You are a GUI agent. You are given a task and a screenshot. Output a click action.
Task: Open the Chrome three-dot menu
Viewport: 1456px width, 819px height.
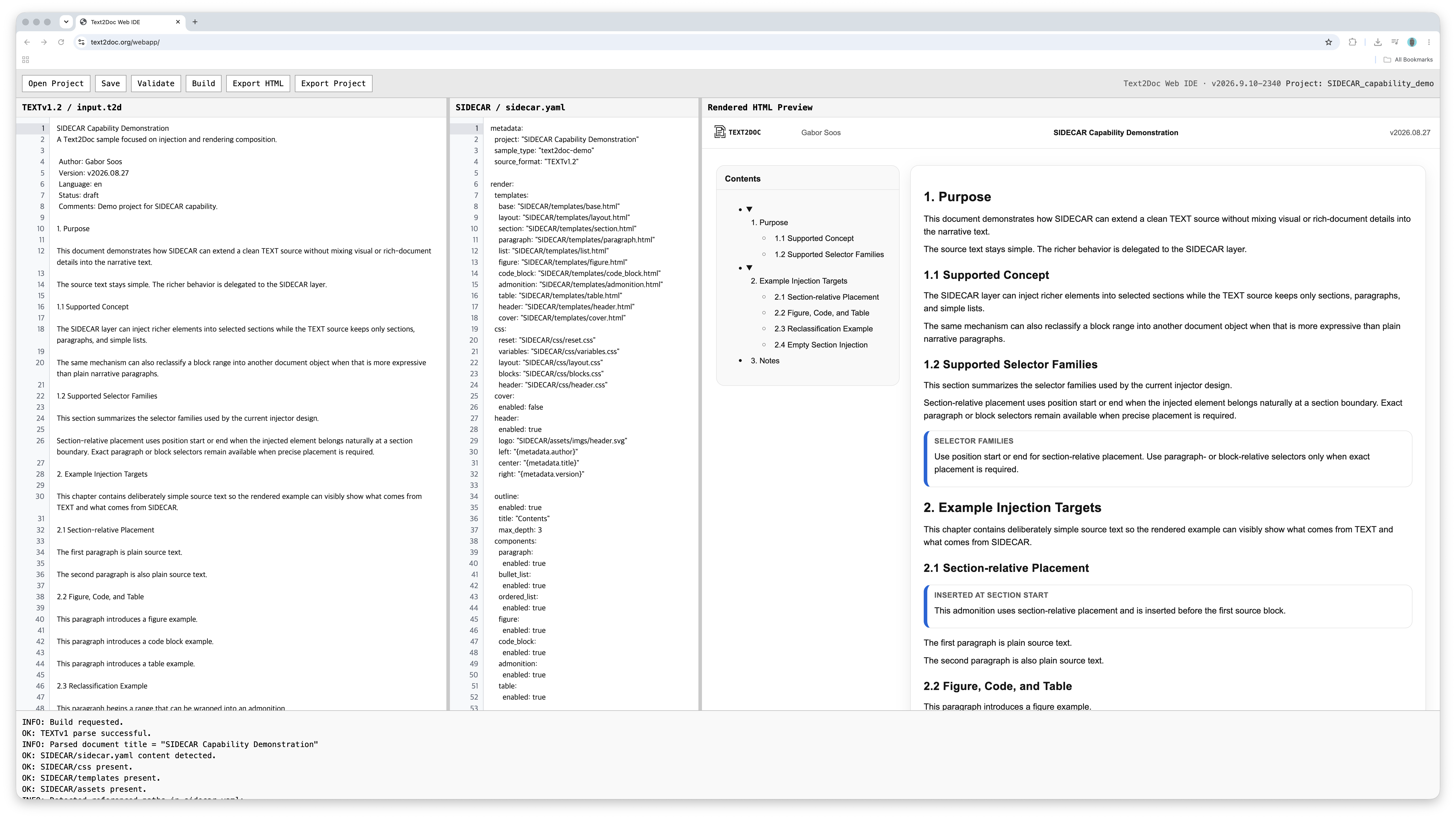coord(1429,42)
